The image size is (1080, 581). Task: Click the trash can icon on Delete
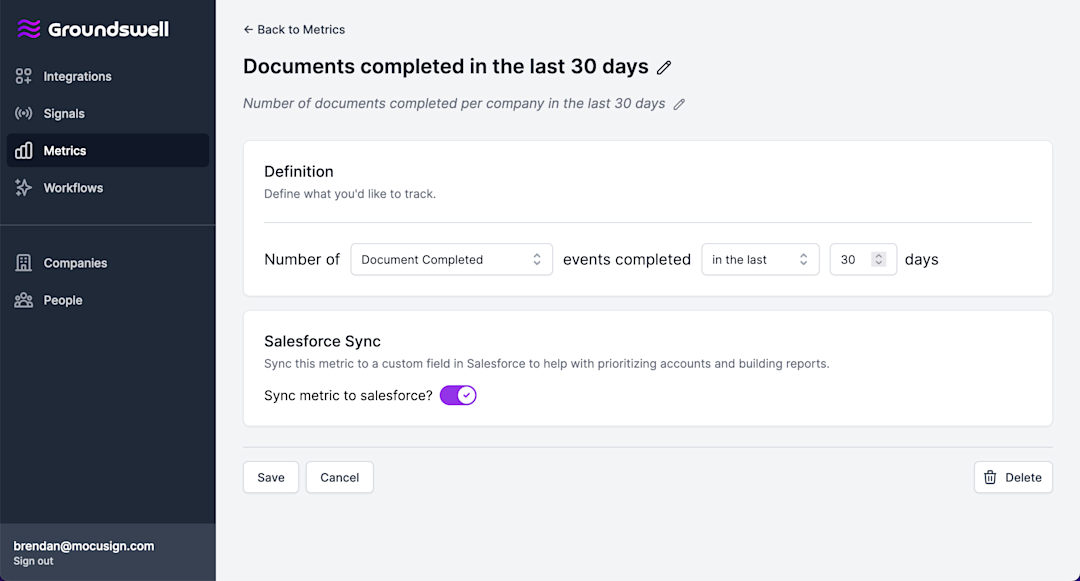[x=990, y=477]
